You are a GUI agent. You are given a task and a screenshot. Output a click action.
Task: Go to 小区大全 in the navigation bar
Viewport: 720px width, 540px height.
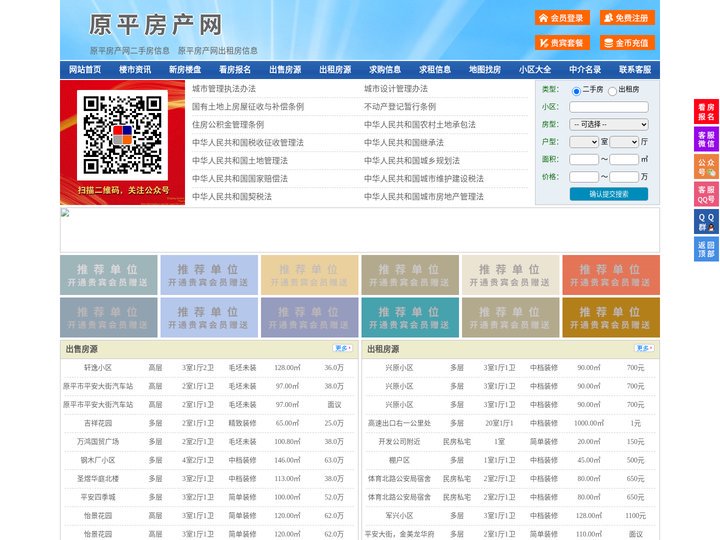coord(535,70)
